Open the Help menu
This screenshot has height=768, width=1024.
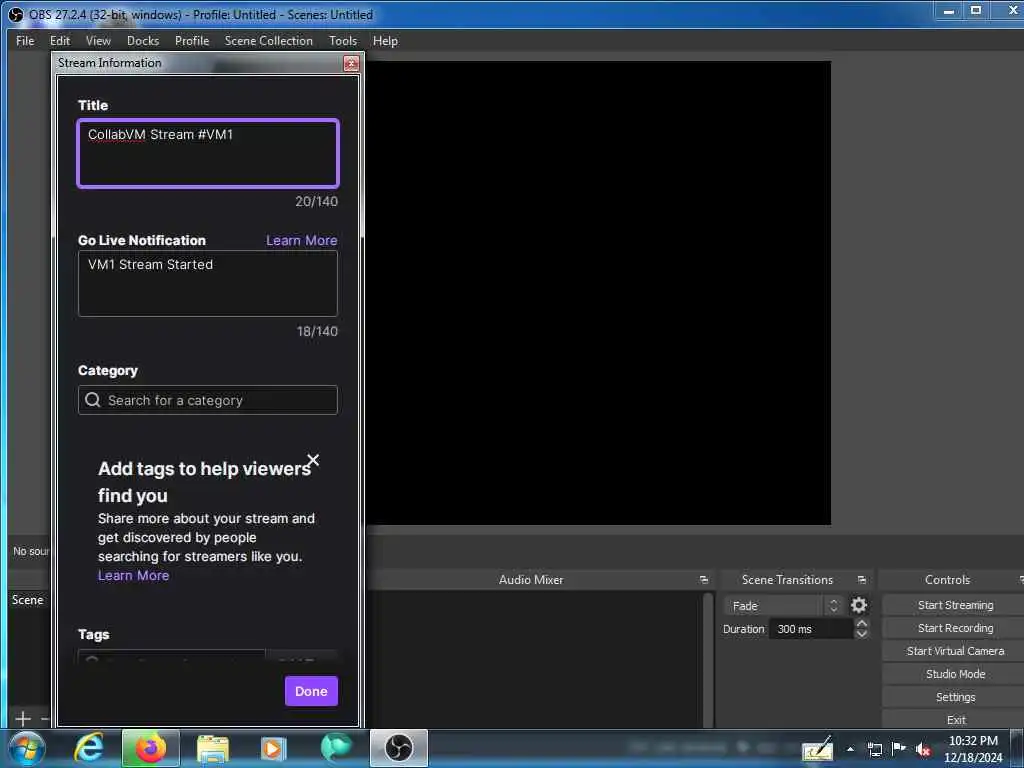(x=385, y=40)
